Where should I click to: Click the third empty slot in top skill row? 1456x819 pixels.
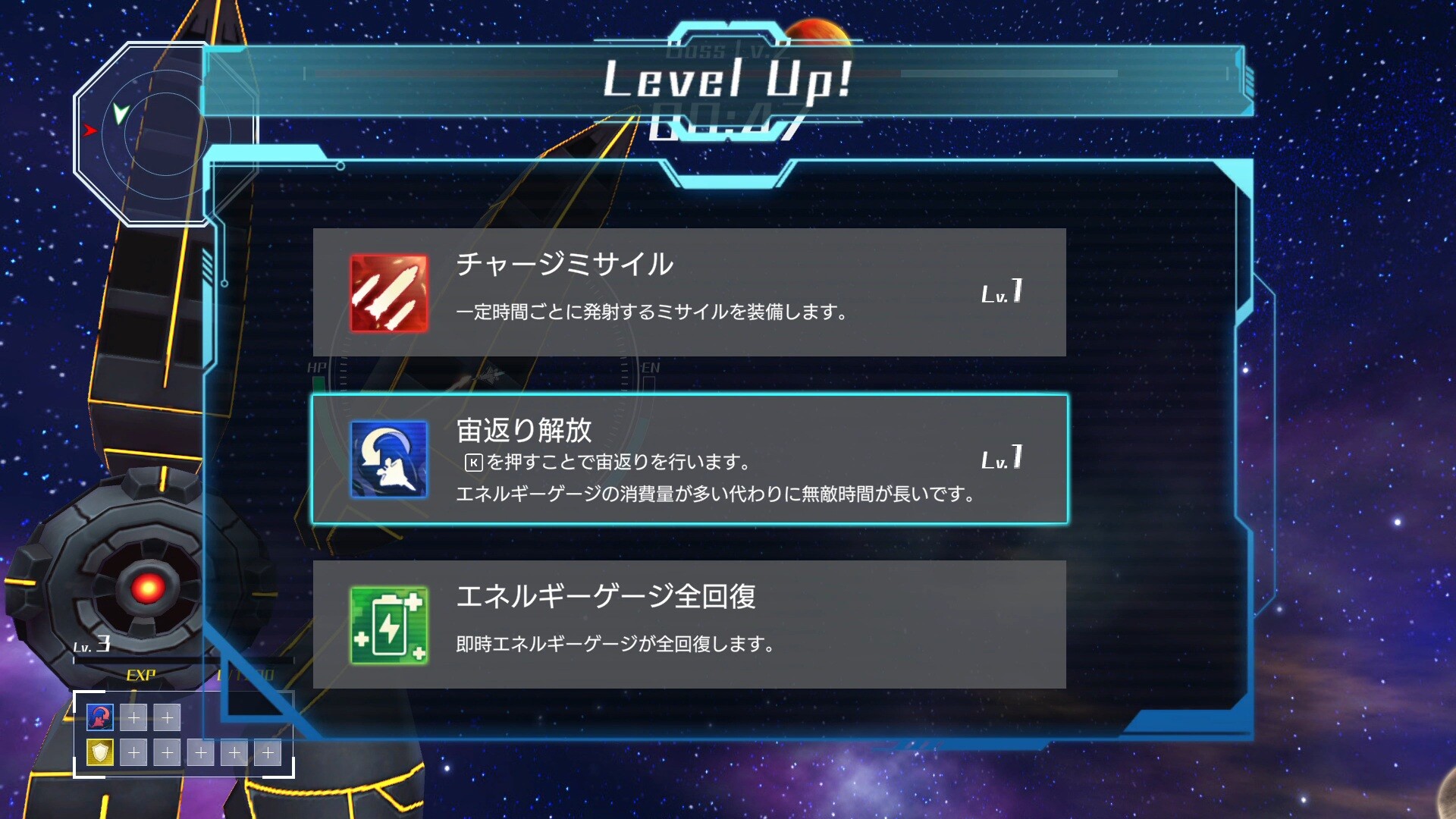point(168,717)
